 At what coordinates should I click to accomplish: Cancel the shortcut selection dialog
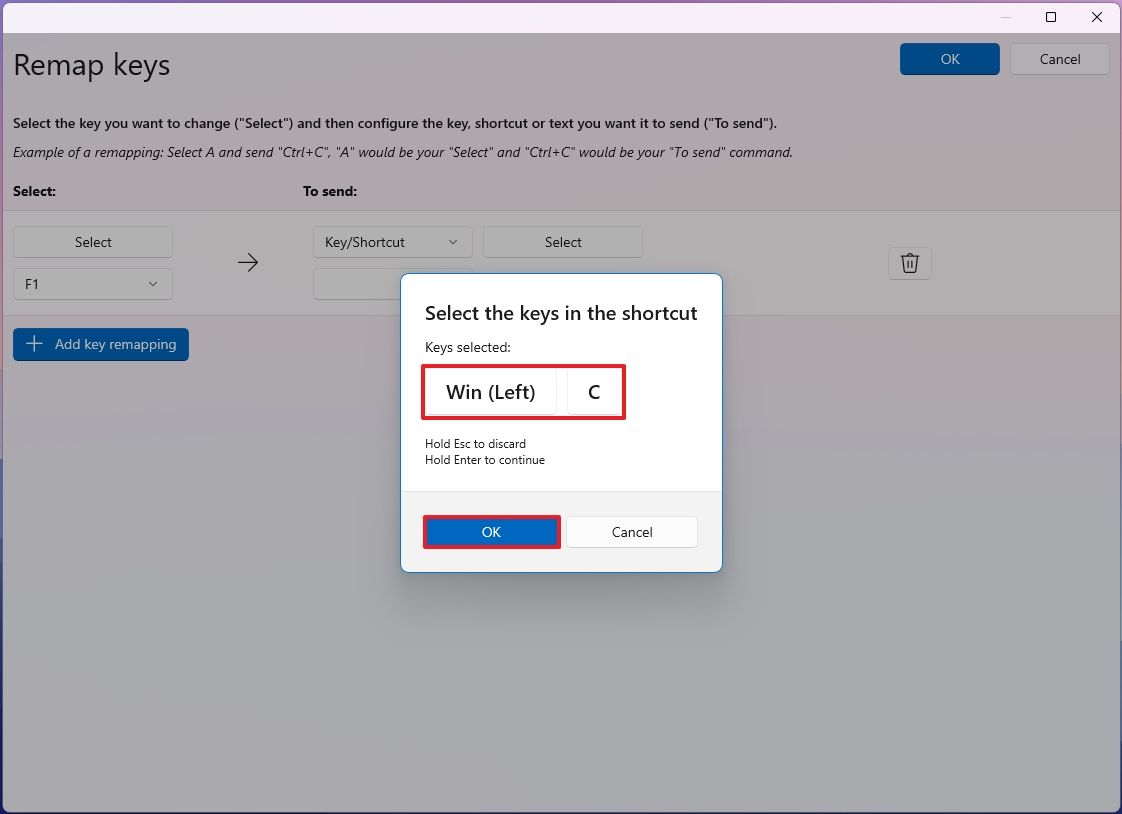pos(632,532)
